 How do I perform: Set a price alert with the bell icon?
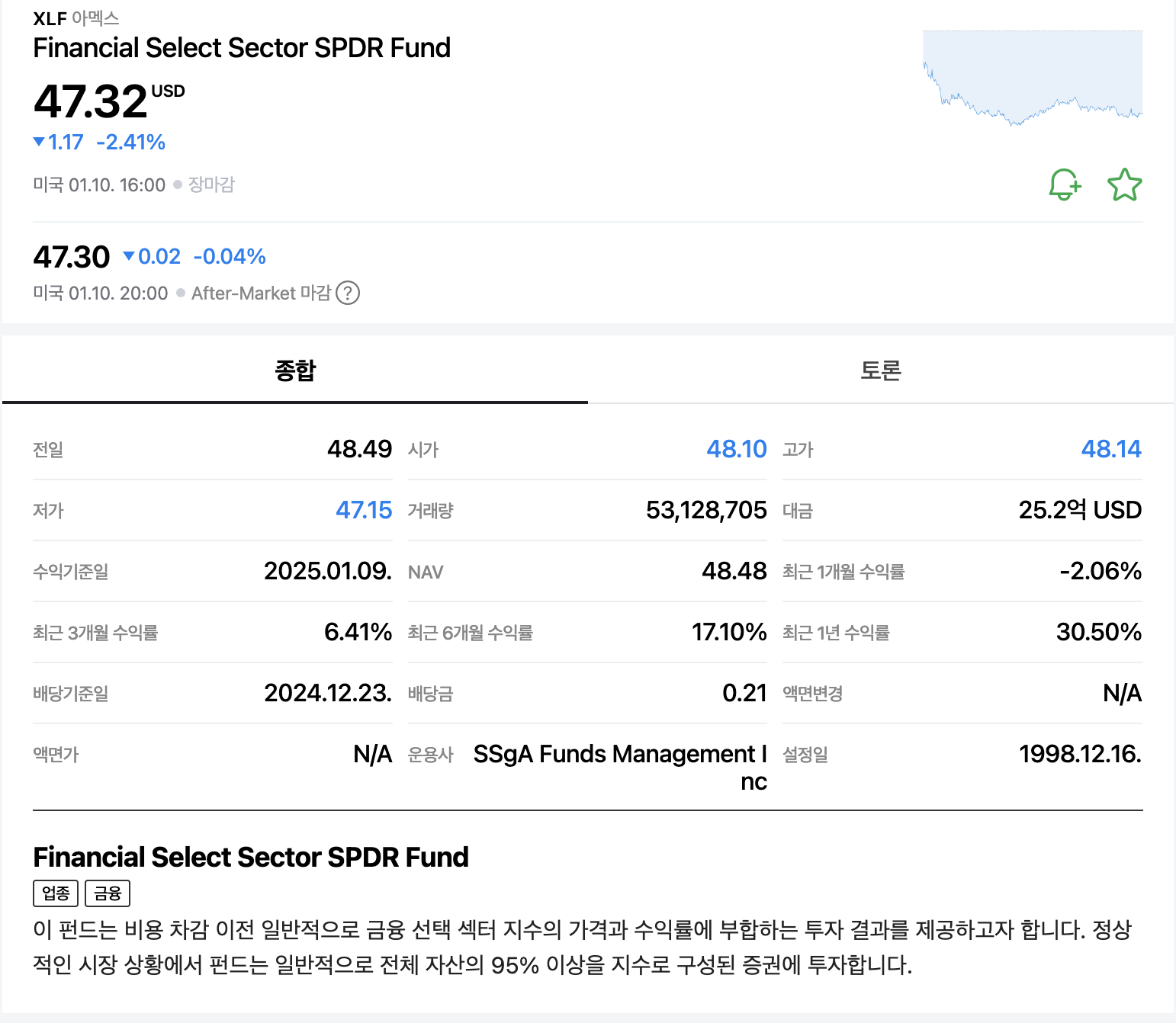tap(1065, 184)
